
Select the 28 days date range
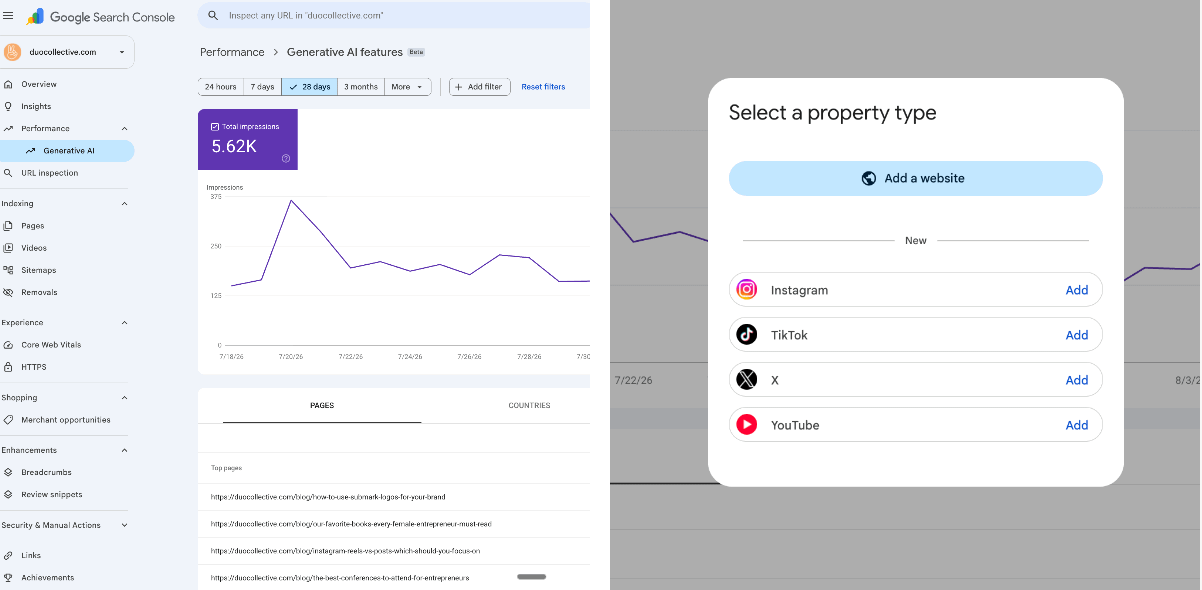tap(310, 87)
